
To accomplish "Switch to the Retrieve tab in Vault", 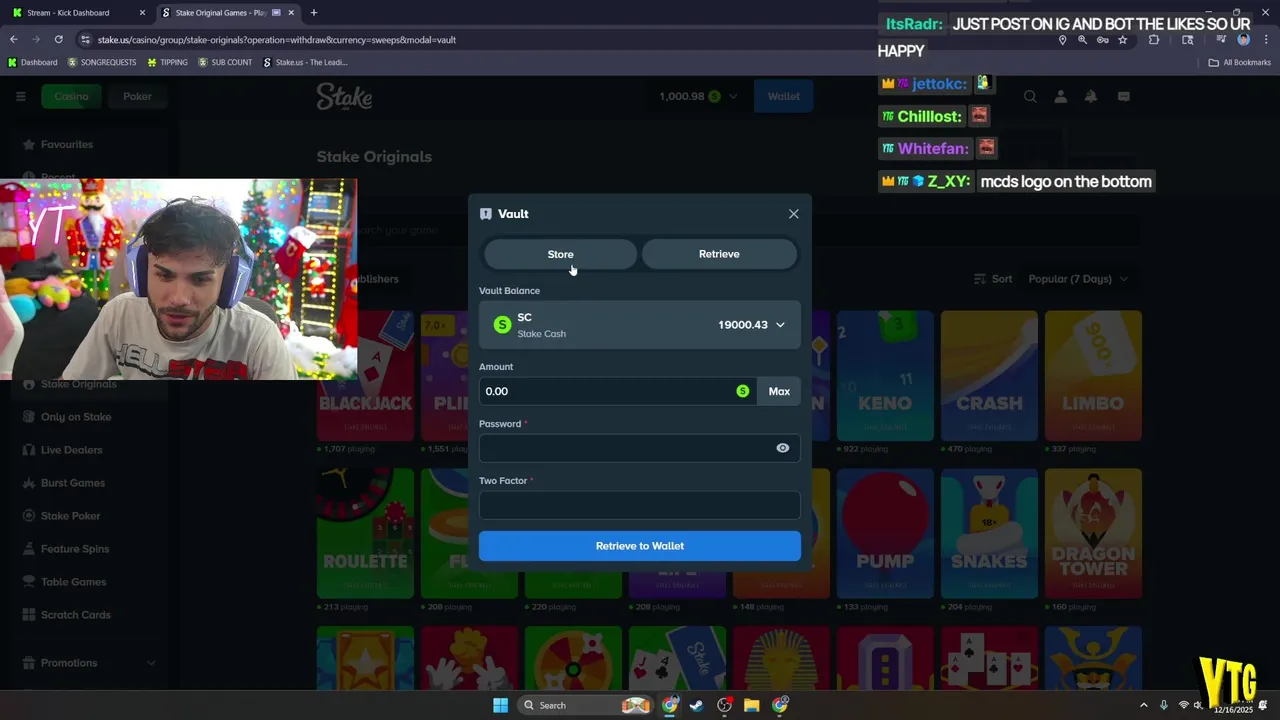I will pyautogui.click(x=719, y=254).
